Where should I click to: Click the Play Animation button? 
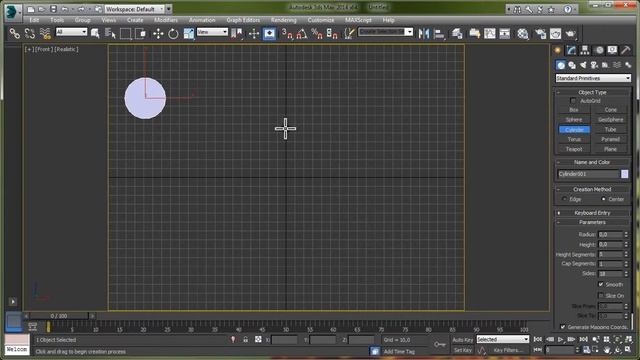(561, 339)
